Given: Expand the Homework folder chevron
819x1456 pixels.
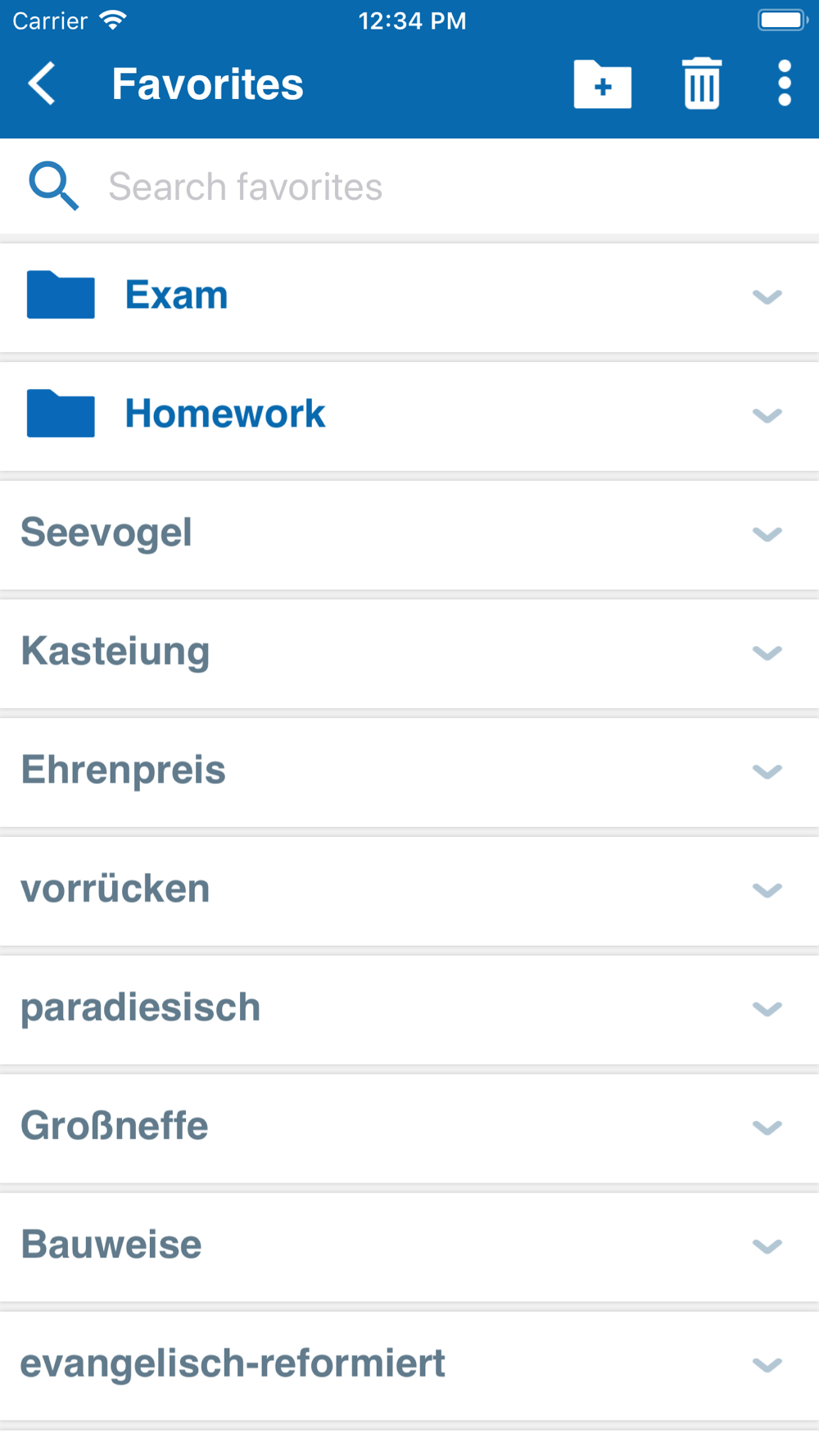Looking at the screenshot, I should pos(767,415).
